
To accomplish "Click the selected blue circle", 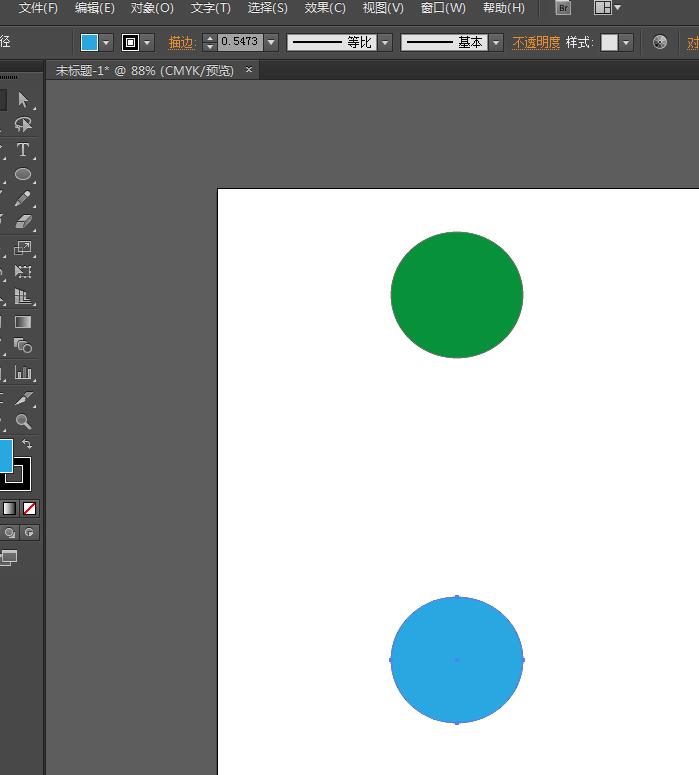I will click(457, 660).
